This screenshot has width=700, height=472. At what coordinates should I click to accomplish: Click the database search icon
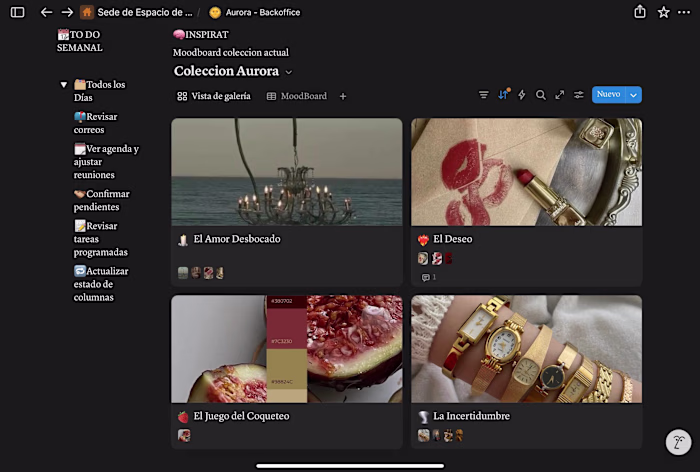(x=541, y=95)
